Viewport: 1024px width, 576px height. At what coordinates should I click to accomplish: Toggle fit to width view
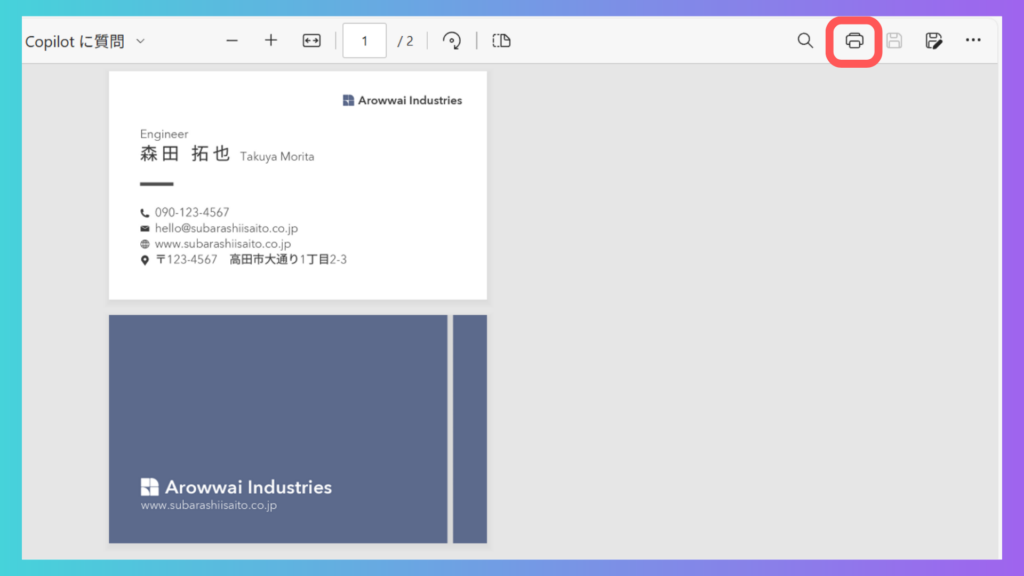pyautogui.click(x=311, y=41)
